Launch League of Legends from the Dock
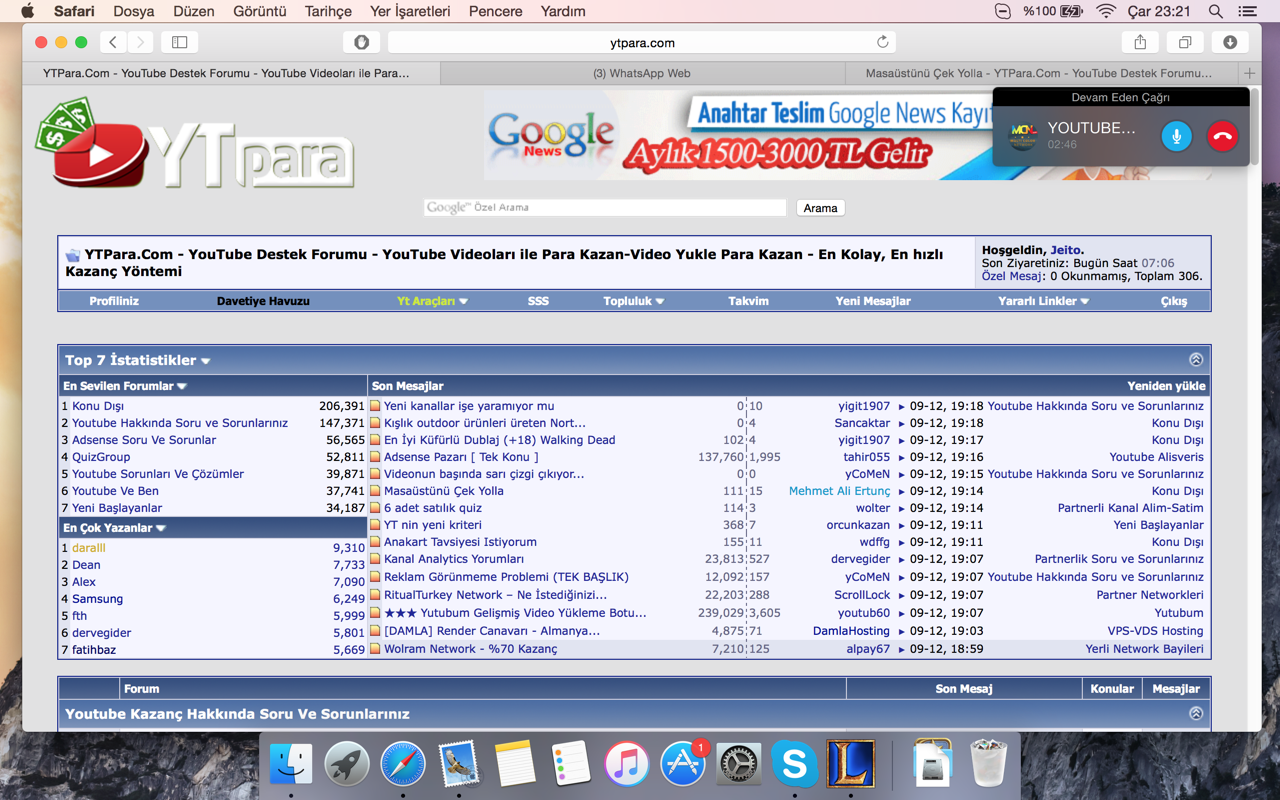Screen dimensions: 1280x800 851,765
